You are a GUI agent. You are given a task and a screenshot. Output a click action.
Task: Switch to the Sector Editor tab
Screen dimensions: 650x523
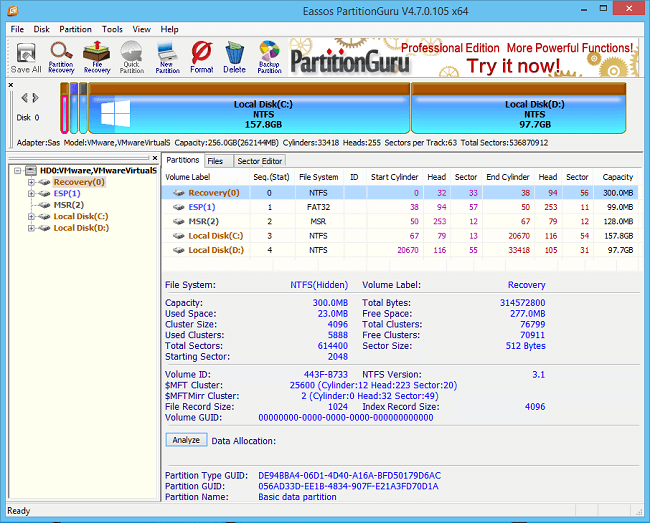click(260, 161)
